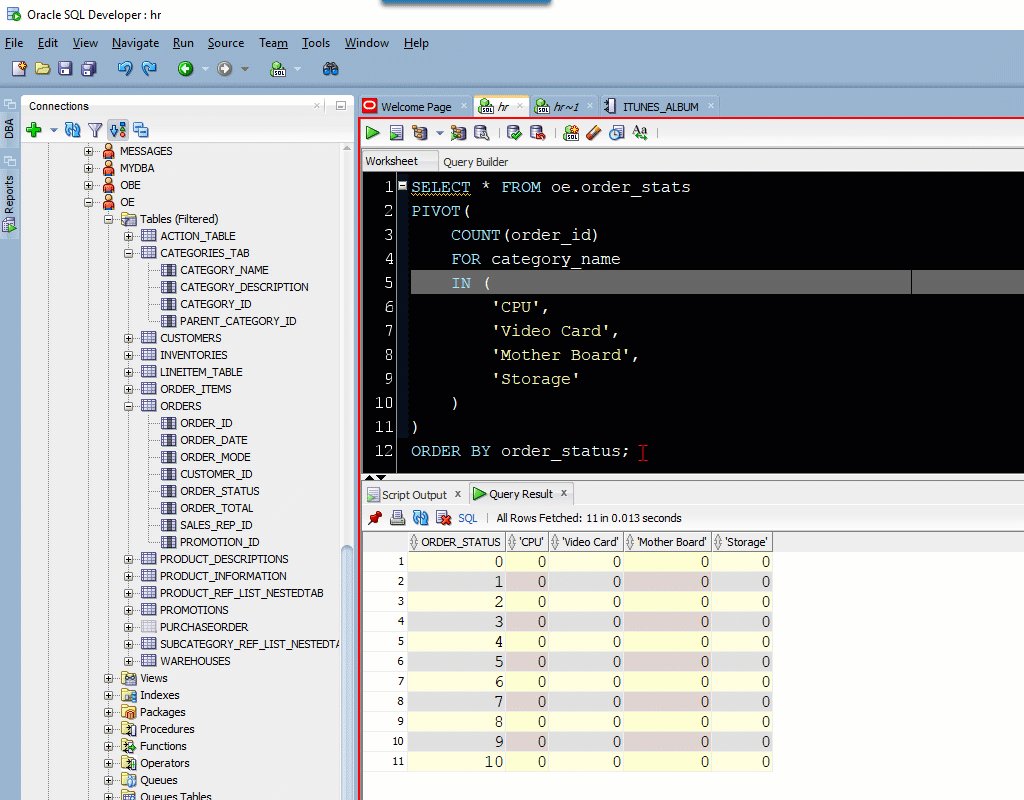1024x800 pixels.
Task: Run the worksheet as a script
Action: tap(396, 133)
